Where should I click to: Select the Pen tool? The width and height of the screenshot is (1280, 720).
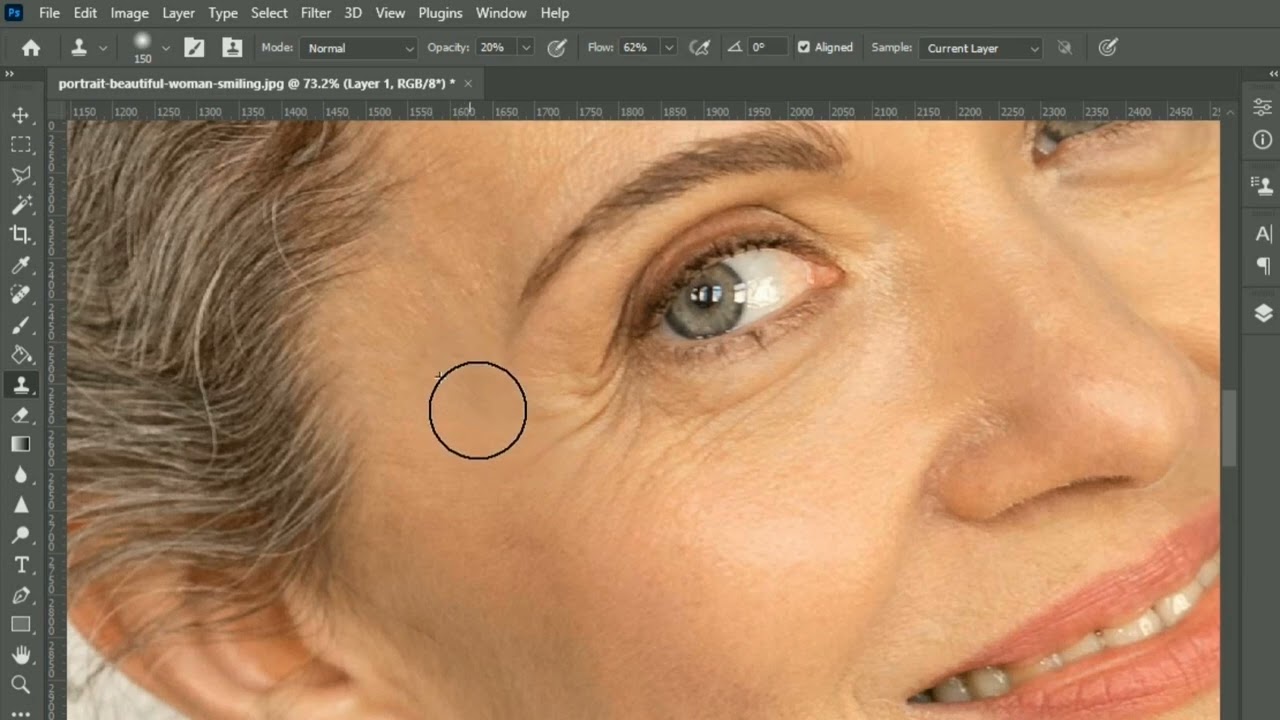(x=20, y=595)
